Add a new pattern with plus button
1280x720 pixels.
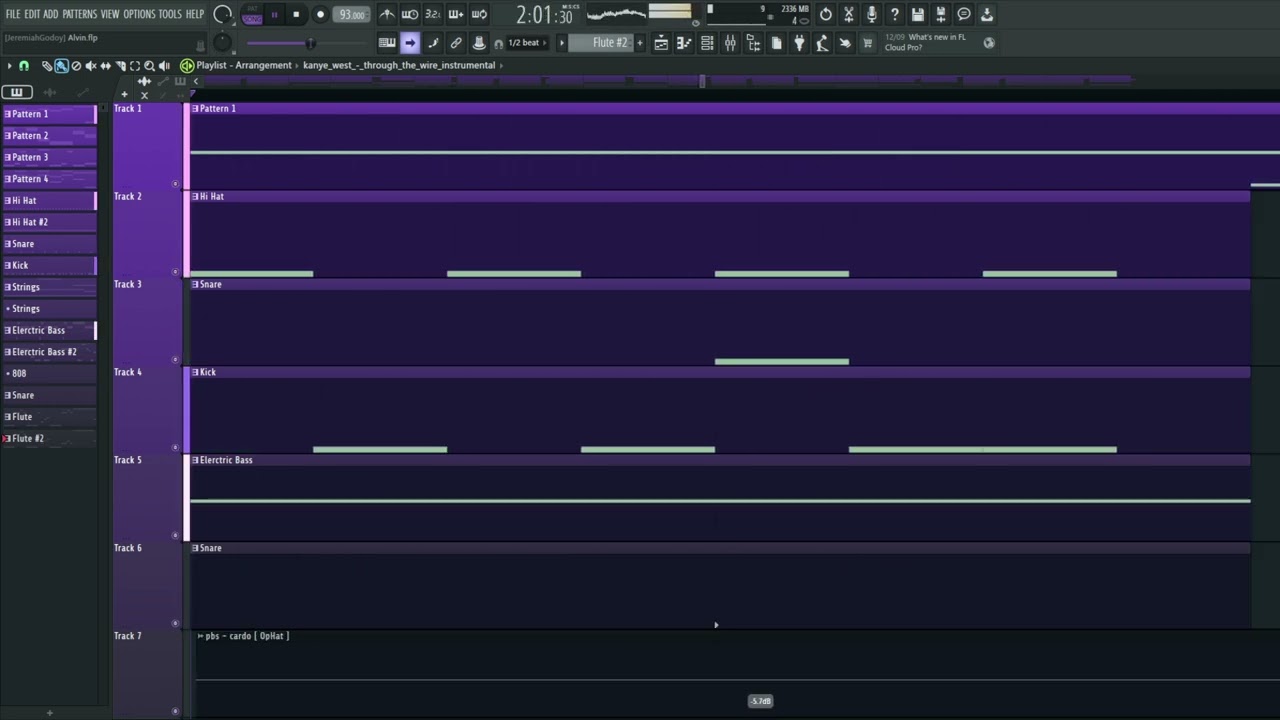click(640, 43)
